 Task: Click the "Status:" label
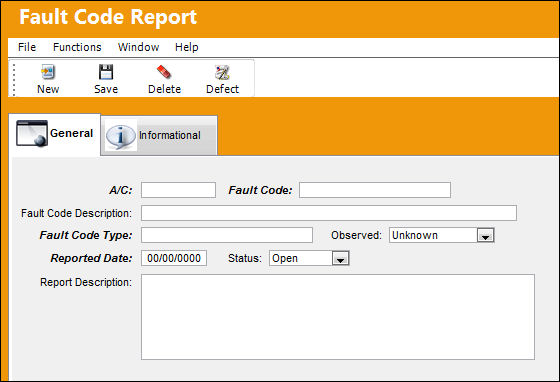click(x=245, y=258)
